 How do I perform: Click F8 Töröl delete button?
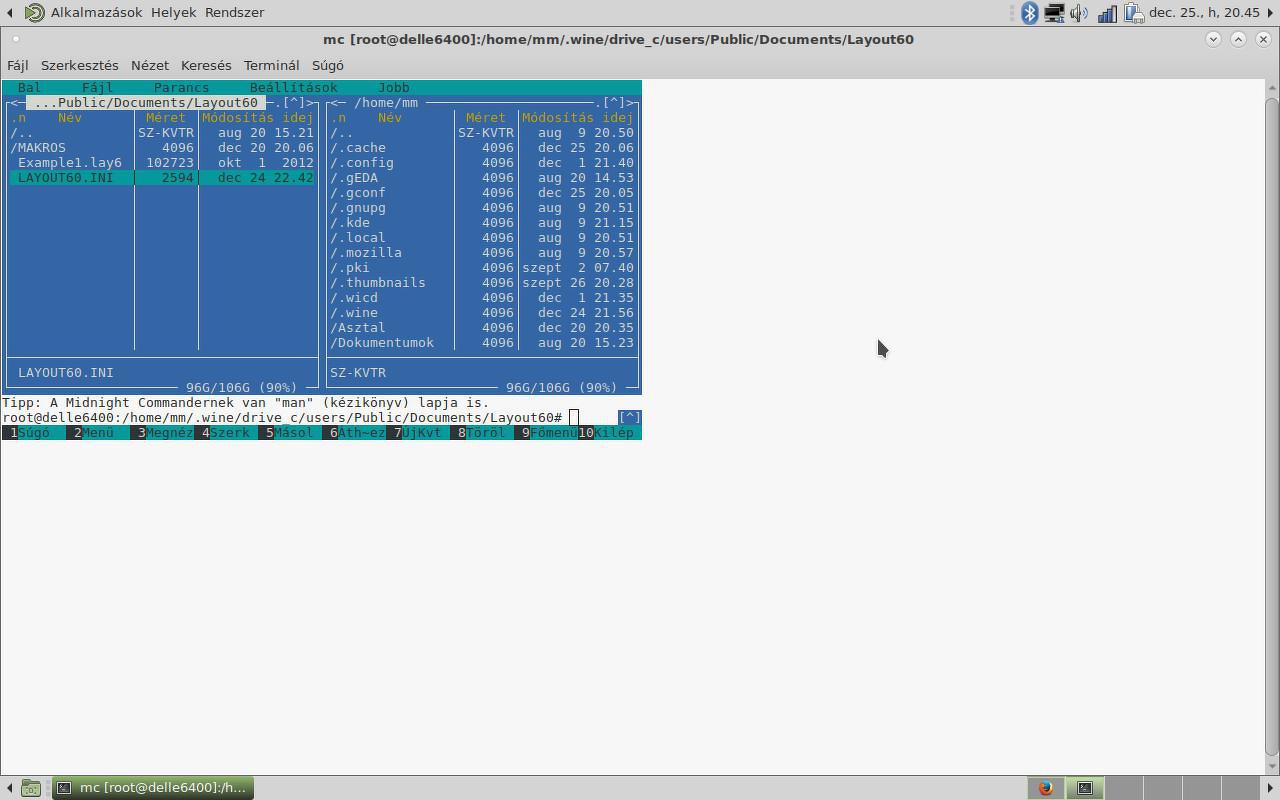(x=482, y=432)
